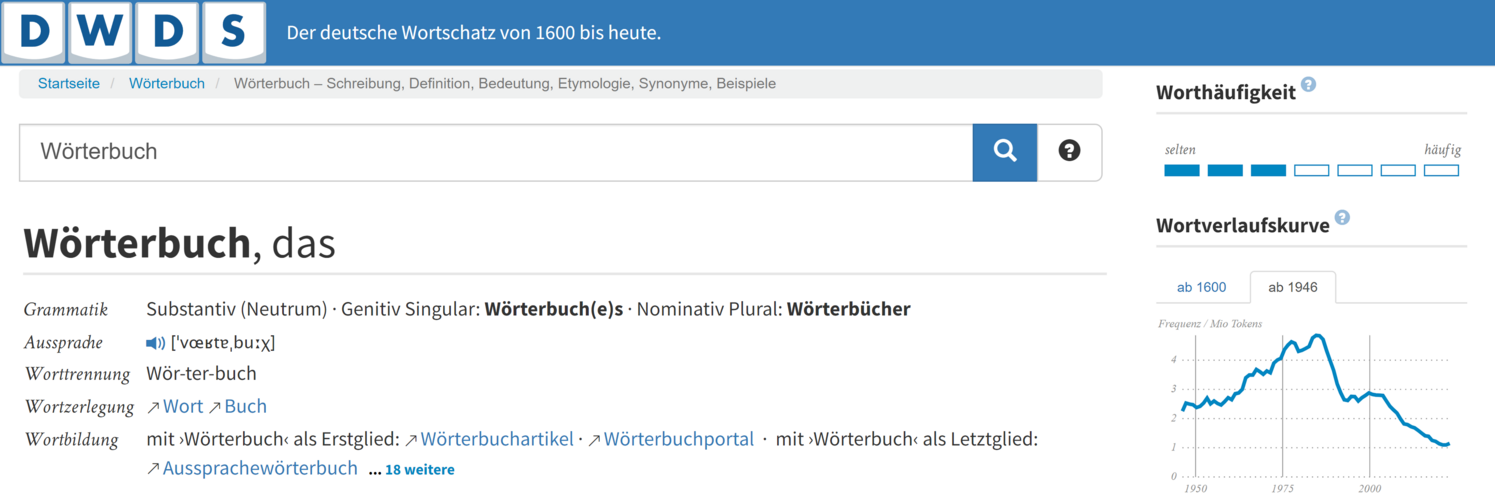Screen dimensions: 1495x501
Task: Click the magnifier search button
Action: (x=1004, y=152)
